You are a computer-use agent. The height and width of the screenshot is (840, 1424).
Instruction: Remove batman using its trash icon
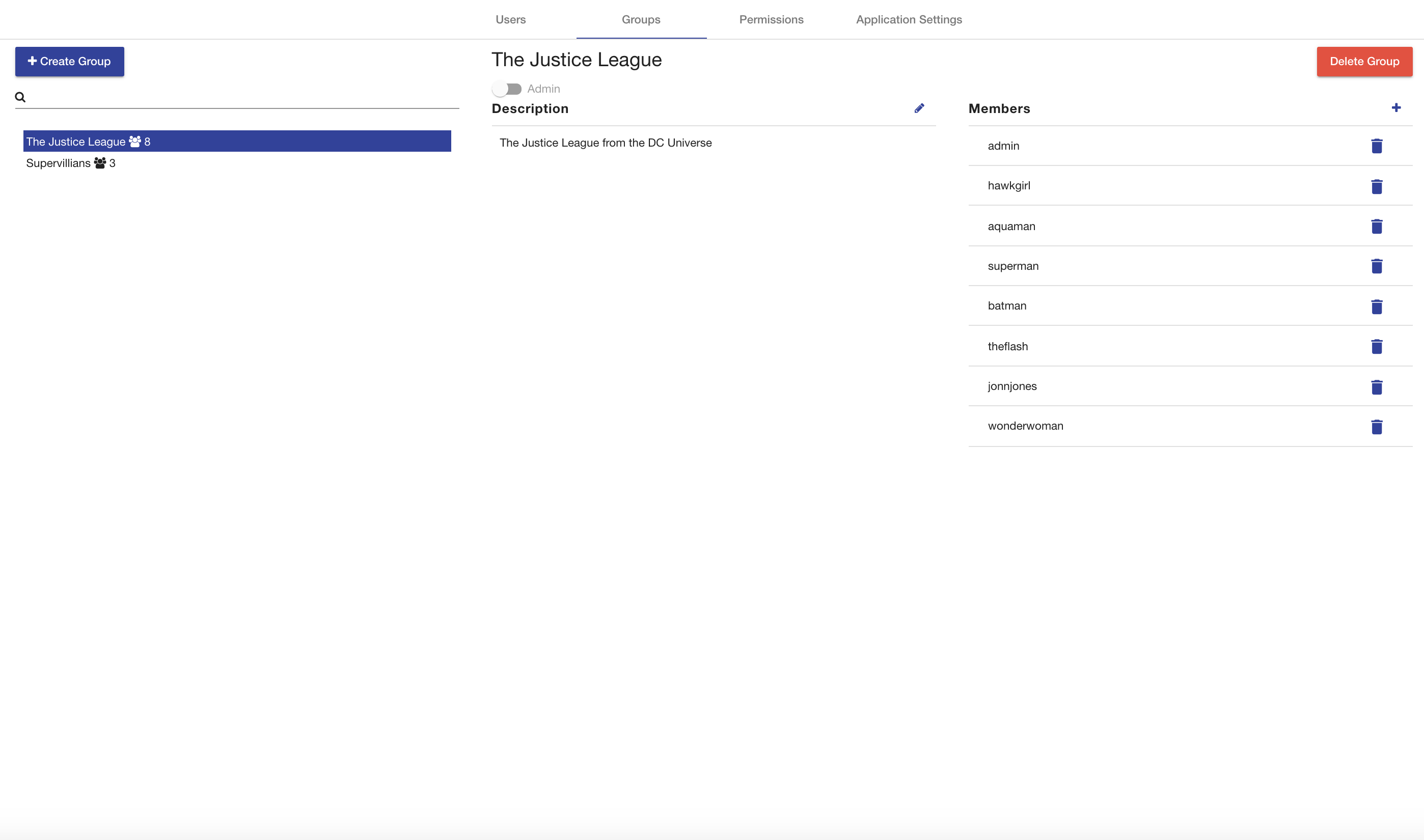pyautogui.click(x=1377, y=307)
